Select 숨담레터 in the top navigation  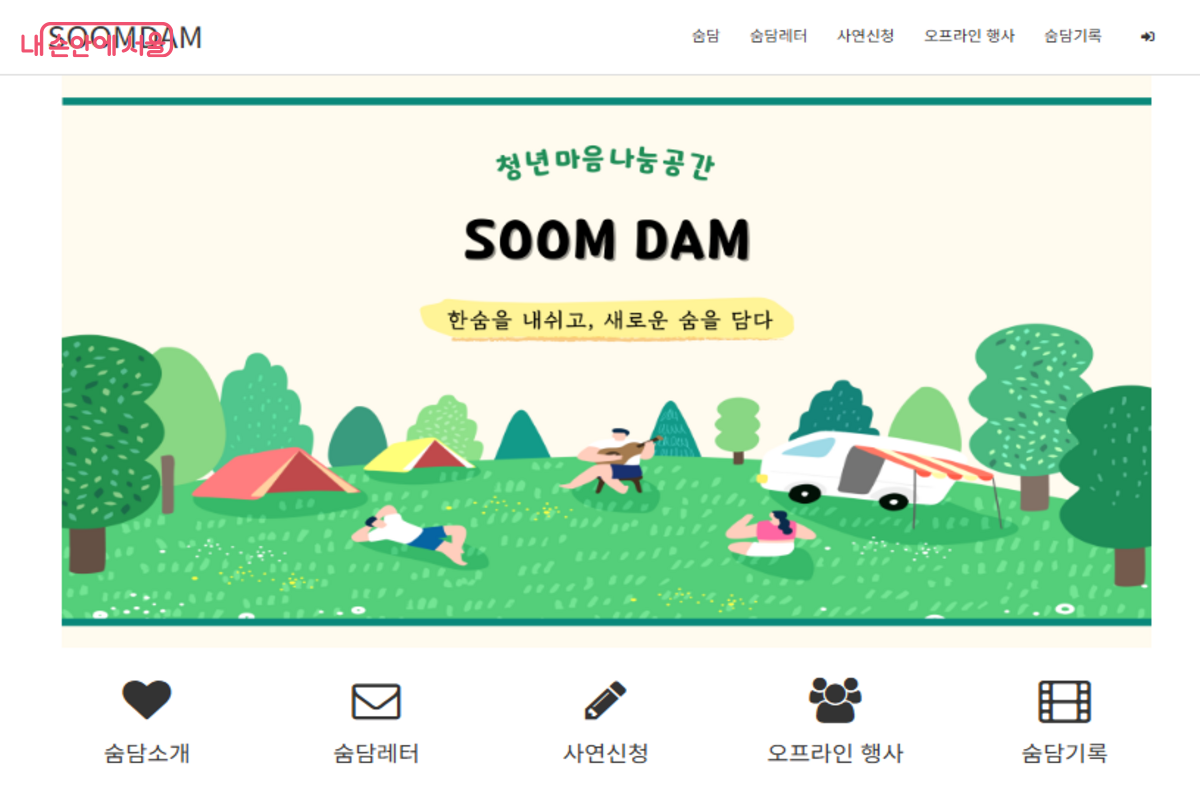(x=778, y=36)
